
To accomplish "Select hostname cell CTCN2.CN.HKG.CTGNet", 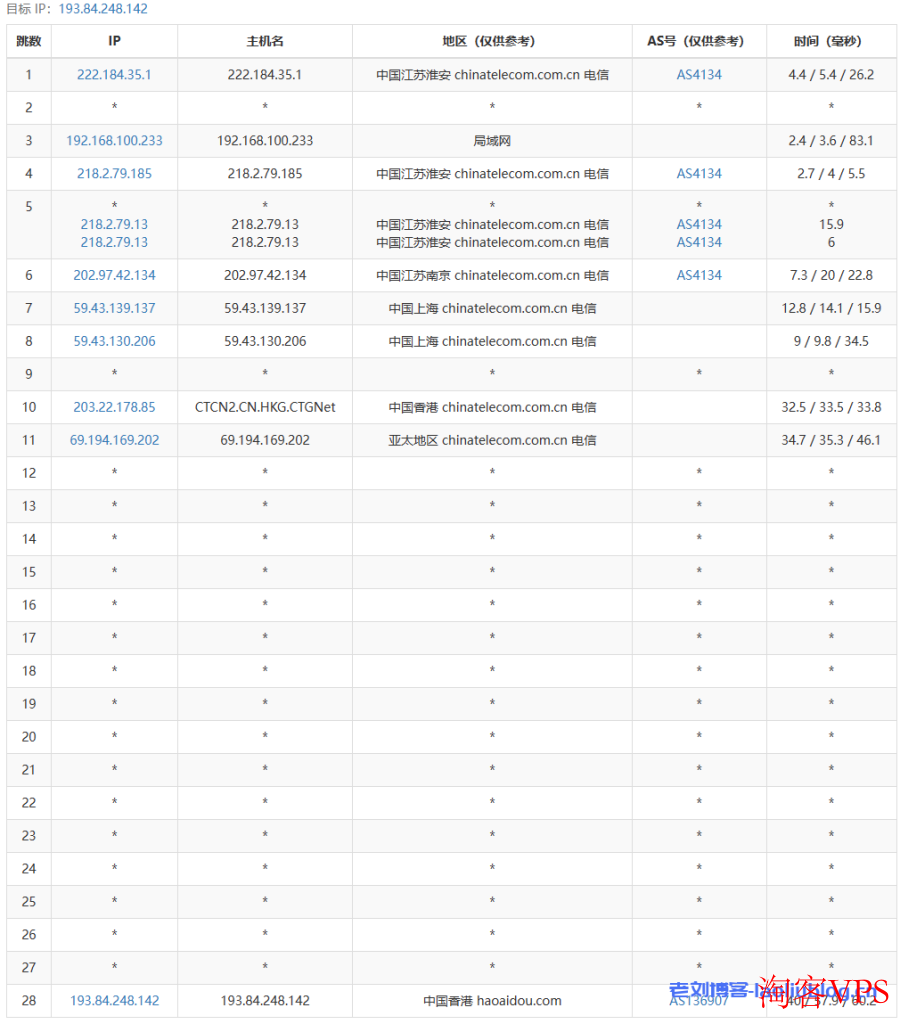I will [x=265, y=407].
